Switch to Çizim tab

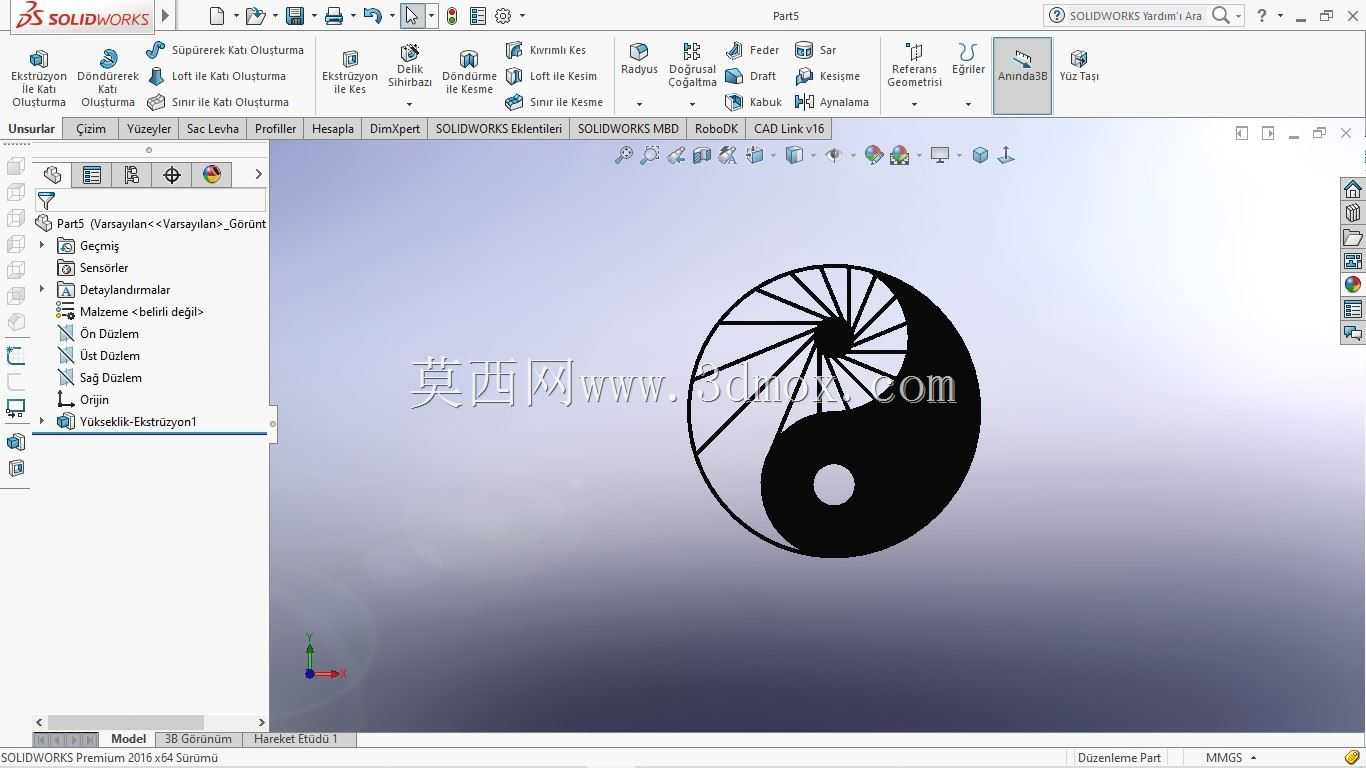pos(91,129)
